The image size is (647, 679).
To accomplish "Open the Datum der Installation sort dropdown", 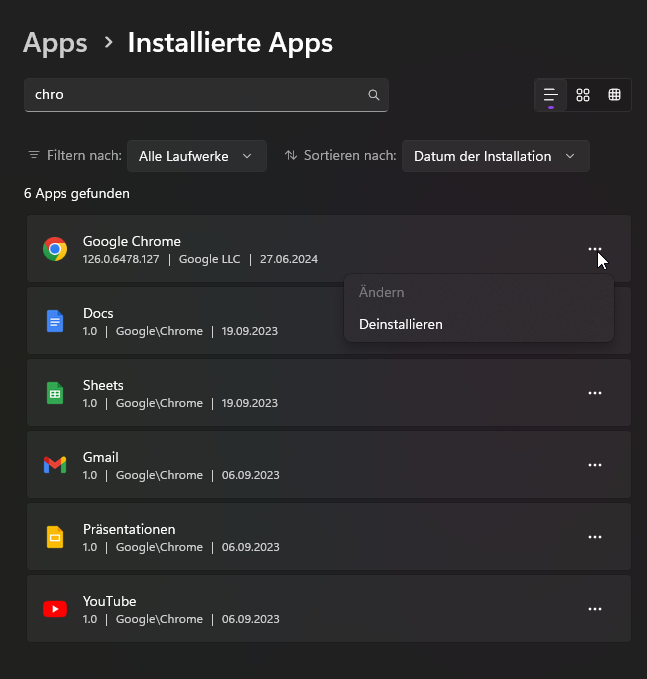I will (x=496, y=156).
